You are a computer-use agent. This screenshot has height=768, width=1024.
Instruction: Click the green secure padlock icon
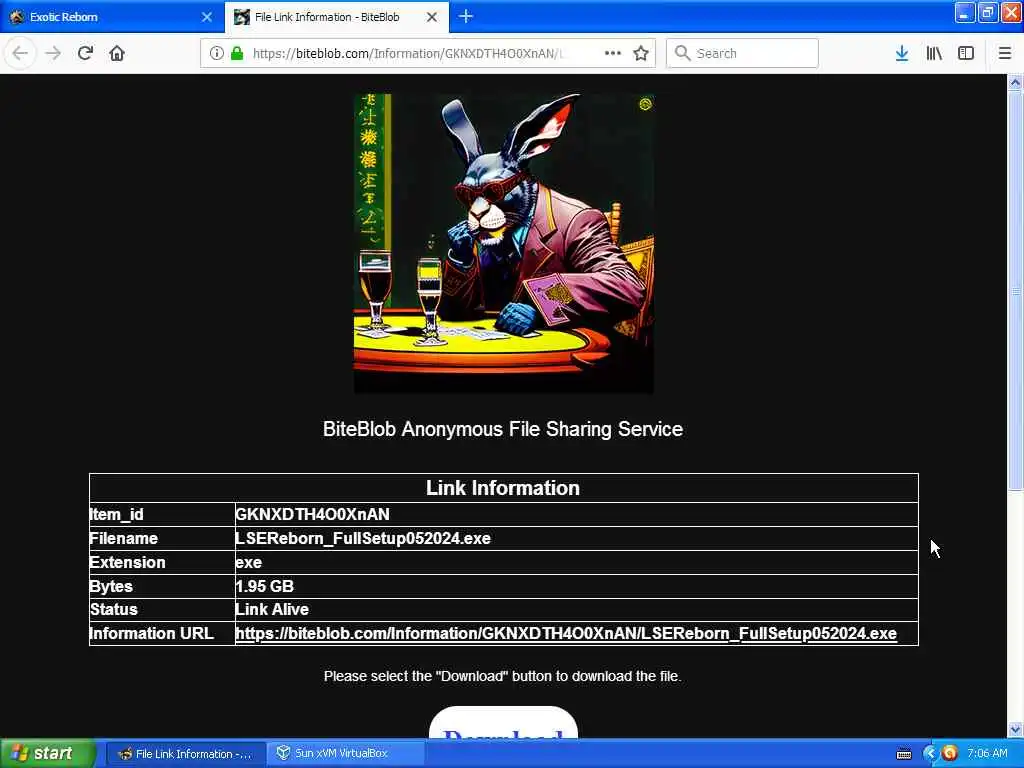237,54
